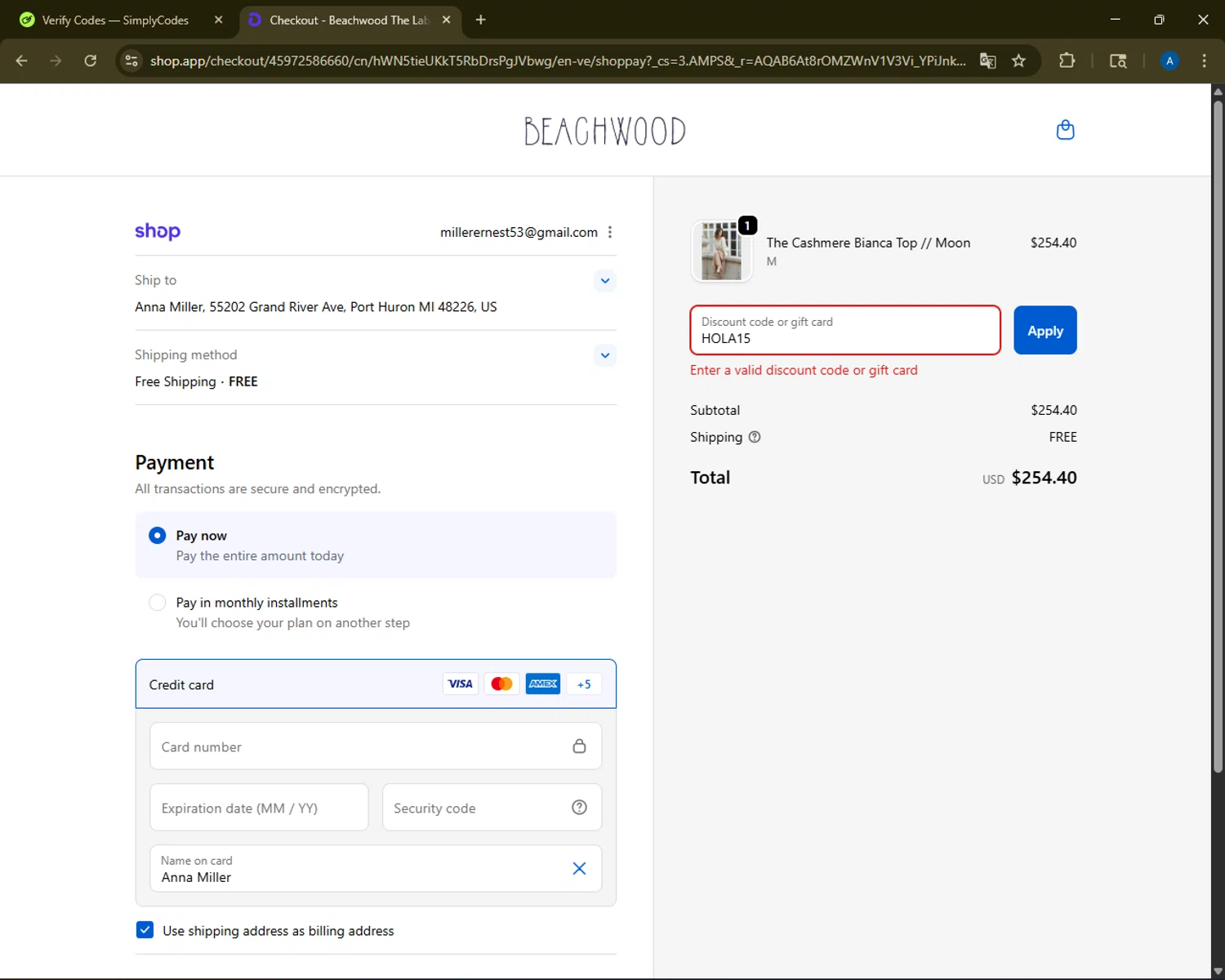Screen dimensions: 1225x980
Task: Click the page vertical scrollbar
Action: tap(1218, 436)
